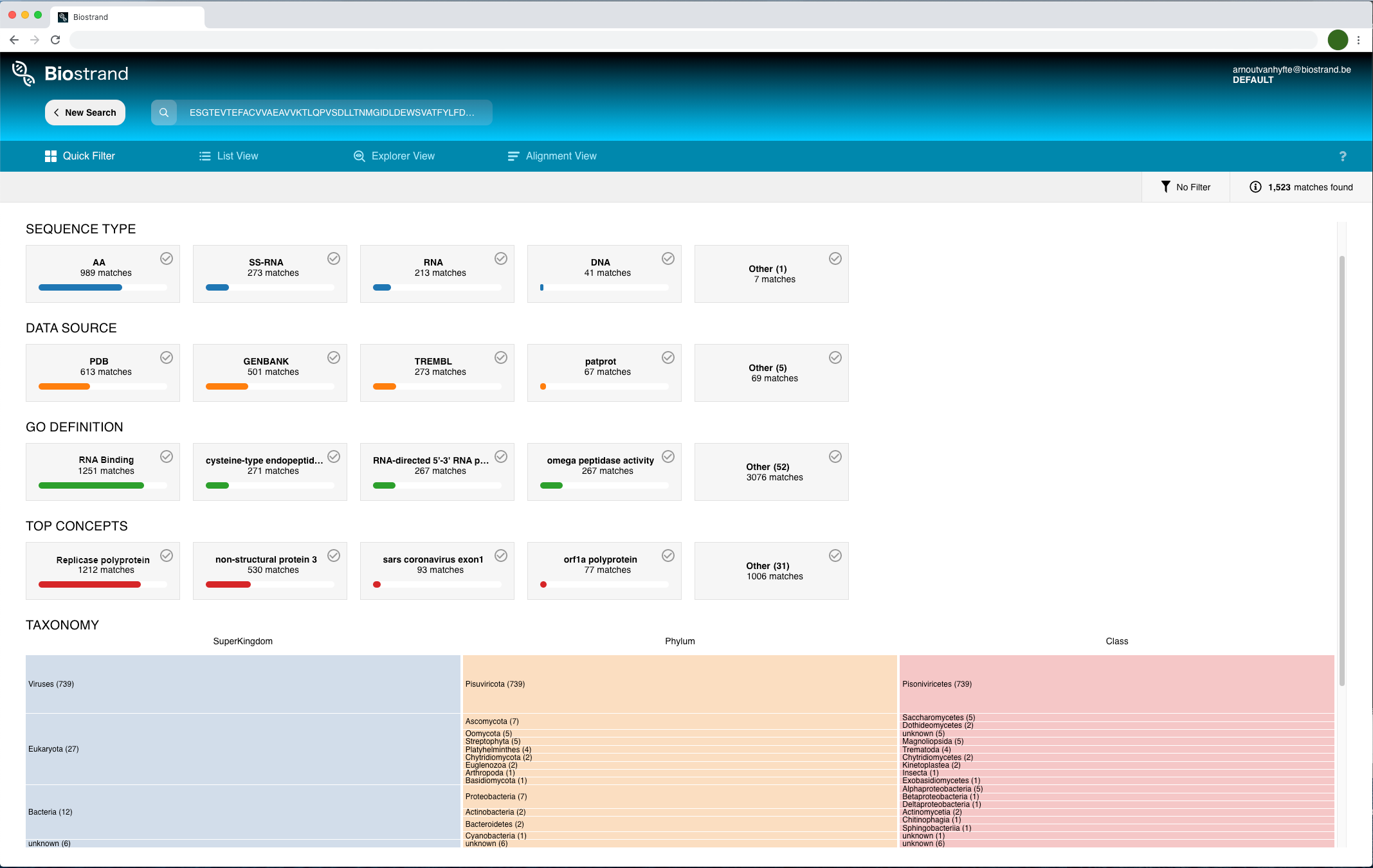Switch to Explorer View
The width and height of the screenshot is (1373, 868).
pyautogui.click(x=394, y=156)
